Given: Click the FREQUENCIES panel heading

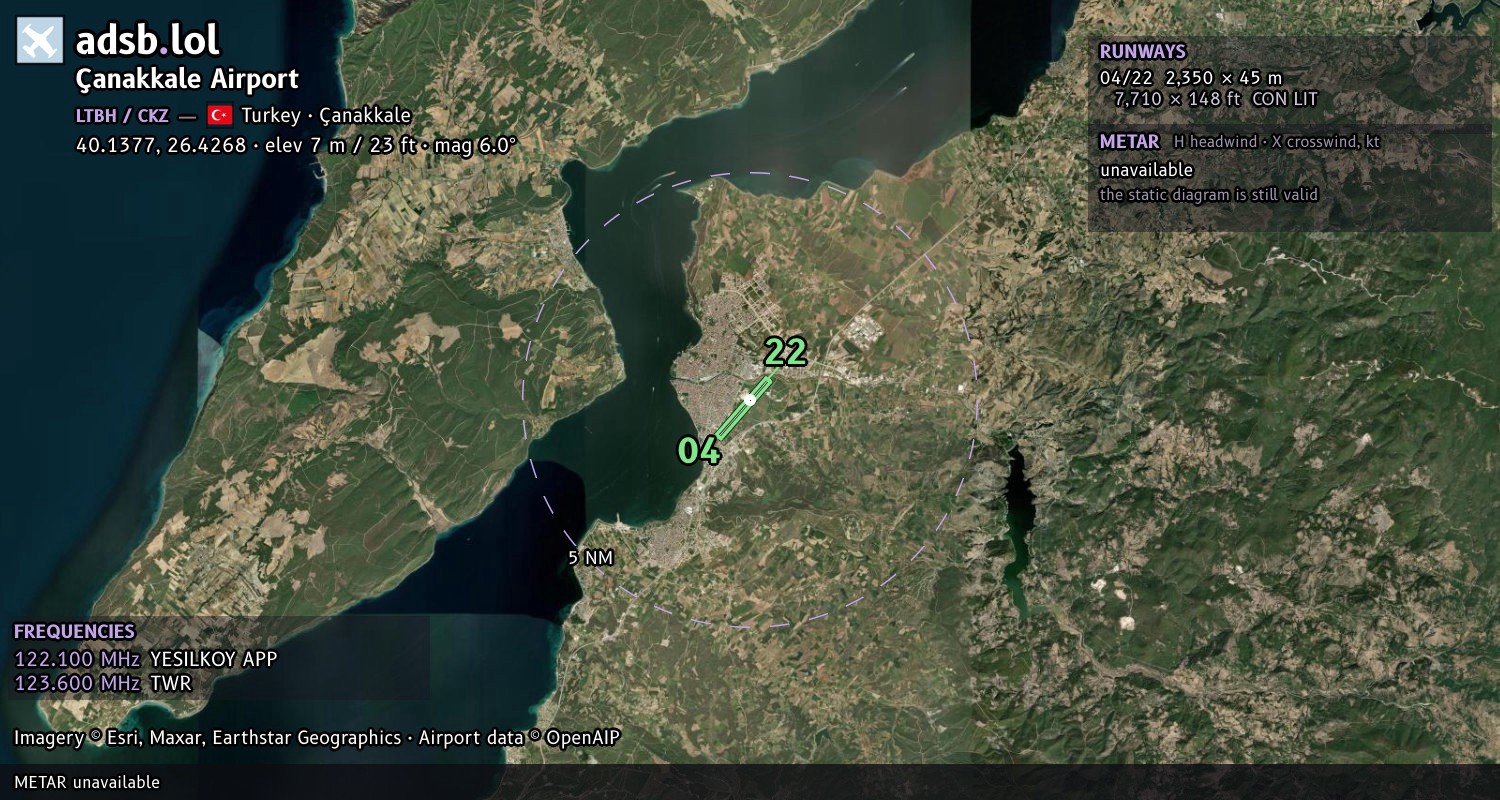Looking at the screenshot, I should [x=74, y=632].
